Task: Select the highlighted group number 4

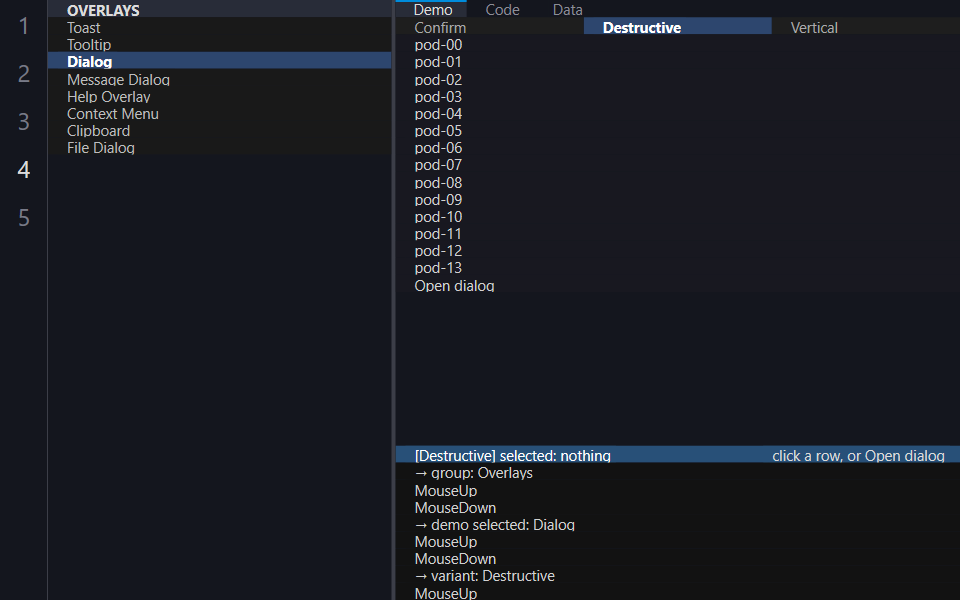Action: point(23,169)
